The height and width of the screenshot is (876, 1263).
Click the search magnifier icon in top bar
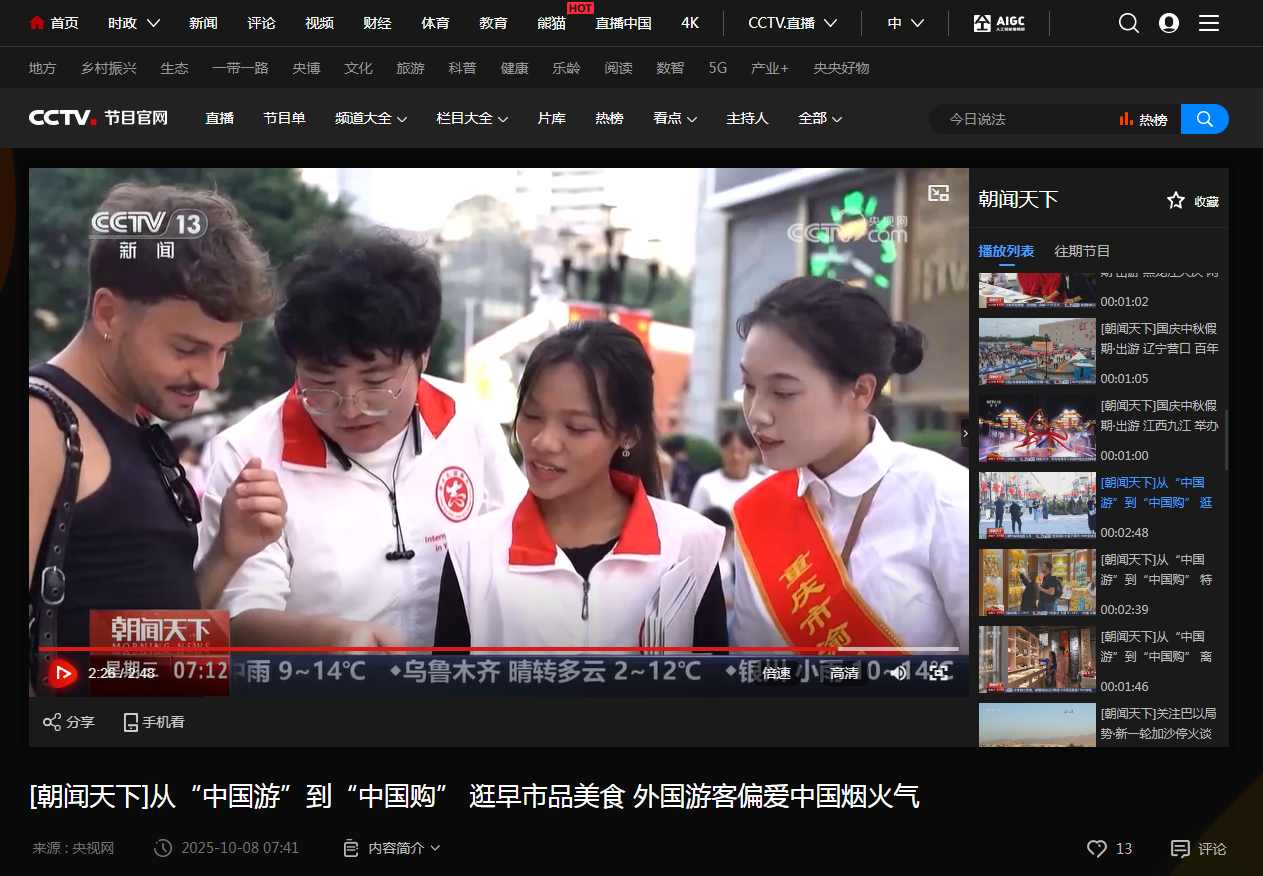pyautogui.click(x=1129, y=23)
